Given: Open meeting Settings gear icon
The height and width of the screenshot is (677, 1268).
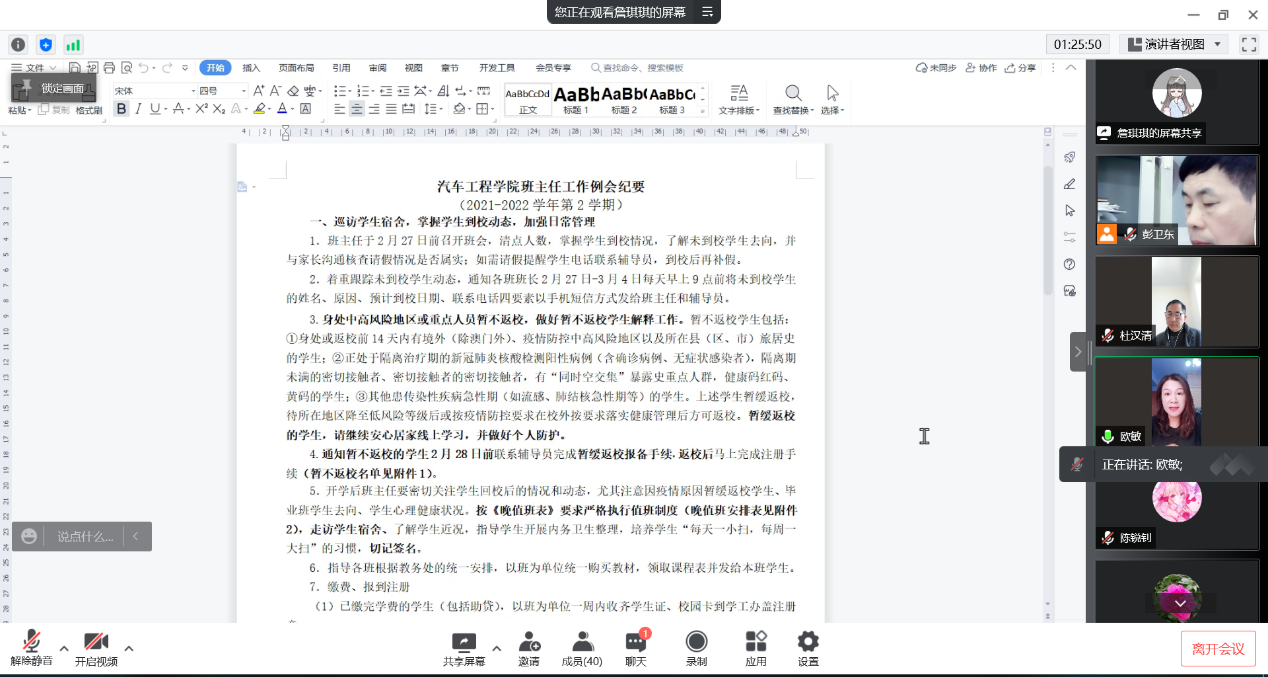Looking at the screenshot, I should [808, 642].
